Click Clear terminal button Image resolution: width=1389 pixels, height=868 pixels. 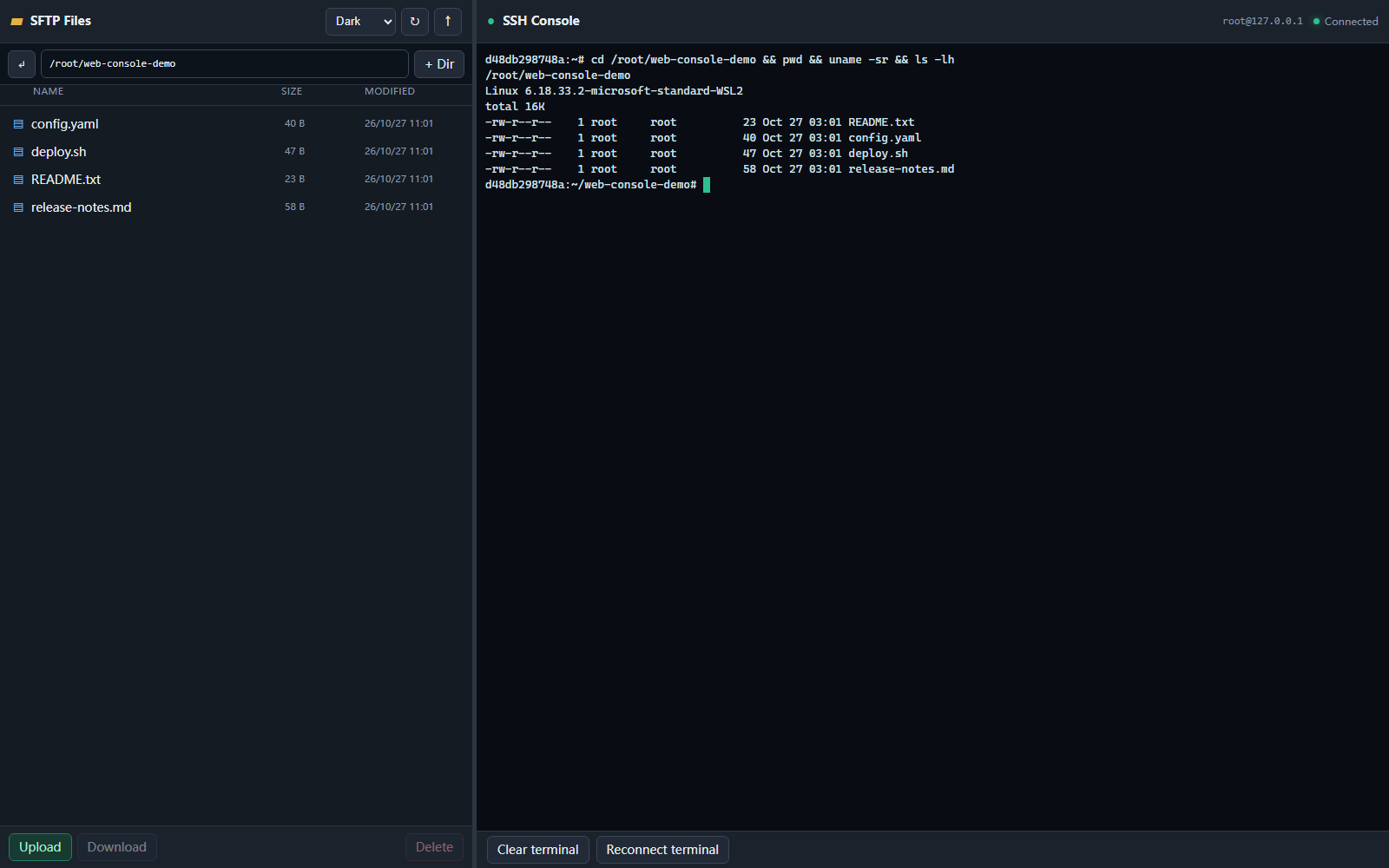click(x=538, y=850)
